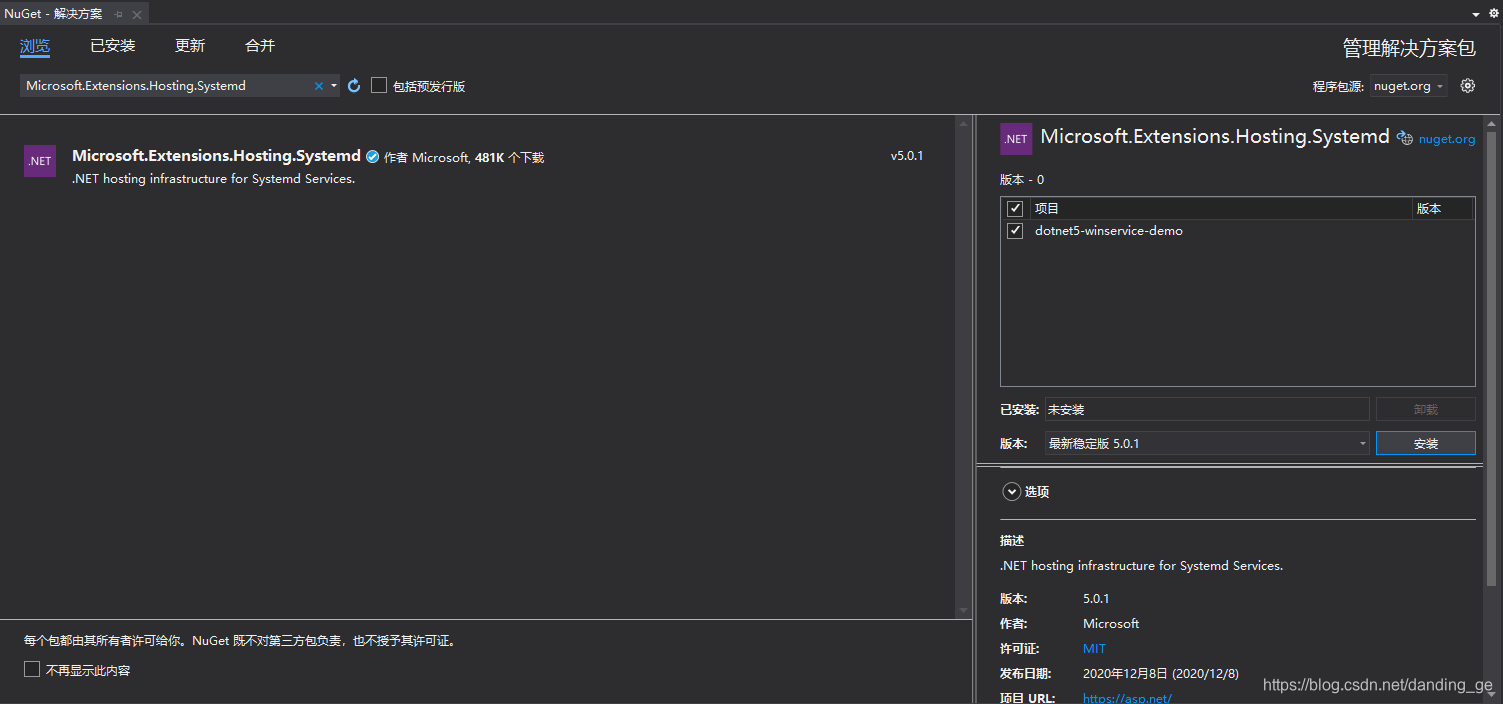
Task: Open the https://asp.net/ project URL
Action: pyautogui.click(x=1127, y=698)
